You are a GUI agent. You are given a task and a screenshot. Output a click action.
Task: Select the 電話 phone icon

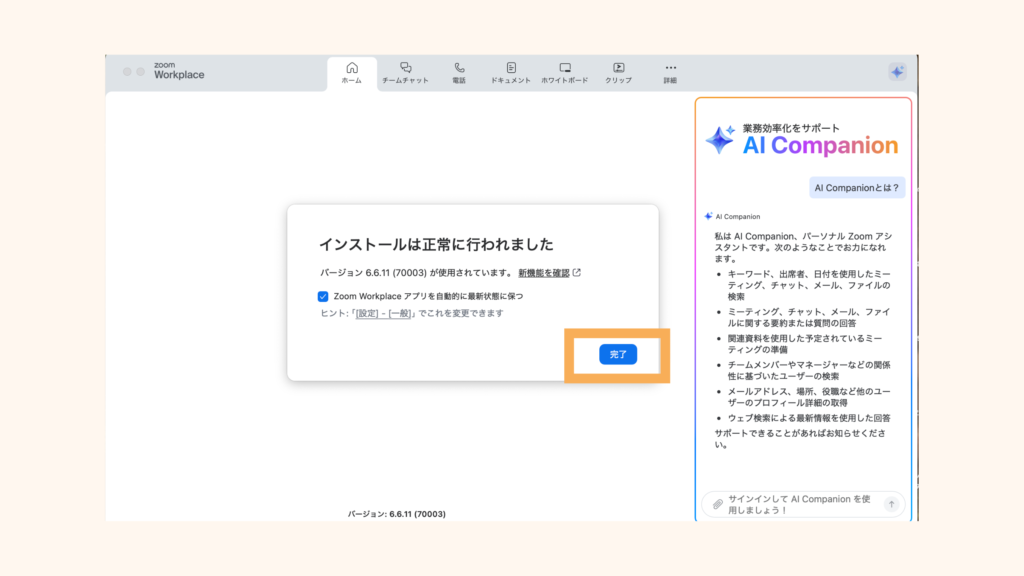click(459, 69)
